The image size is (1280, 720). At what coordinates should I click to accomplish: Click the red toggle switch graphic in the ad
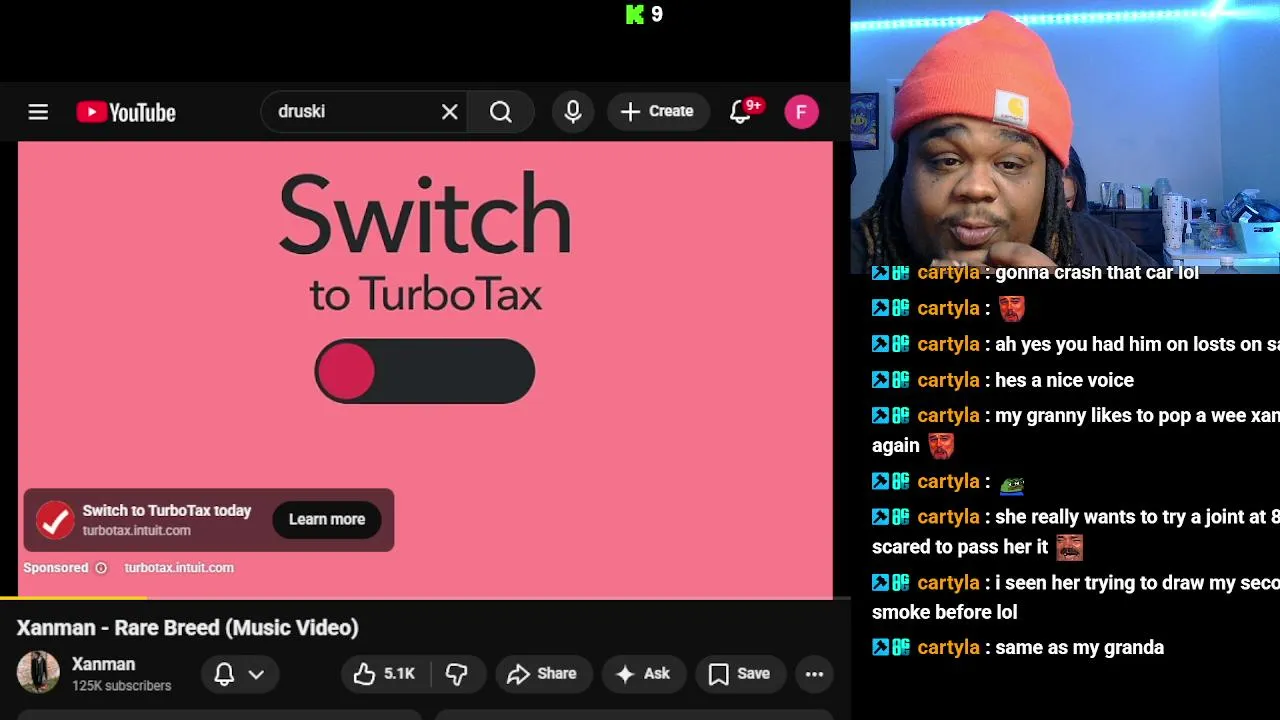point(425,371)
